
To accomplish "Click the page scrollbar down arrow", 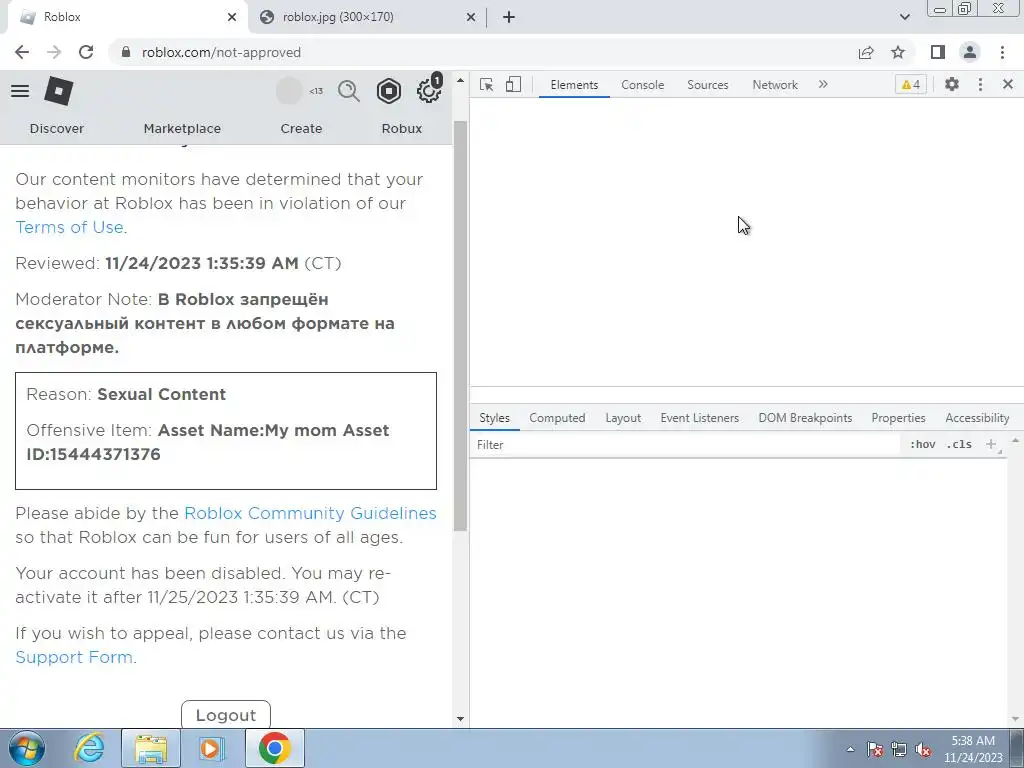I will (x=460, y=718).
